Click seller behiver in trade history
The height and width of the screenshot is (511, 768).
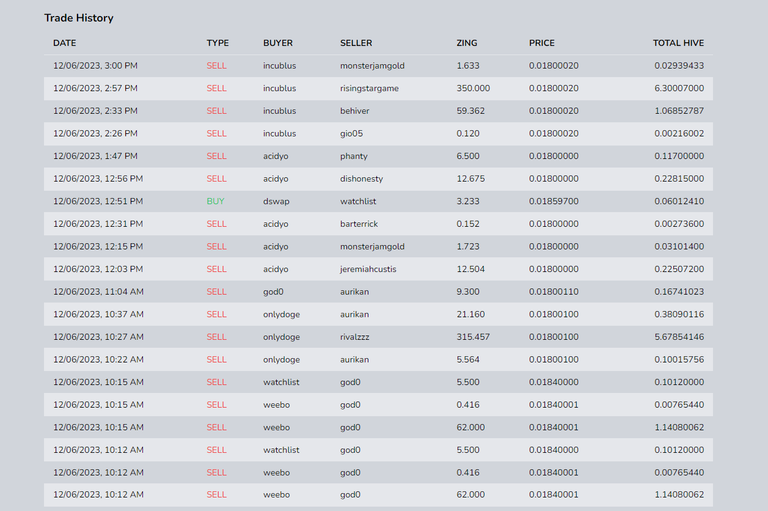355,111
